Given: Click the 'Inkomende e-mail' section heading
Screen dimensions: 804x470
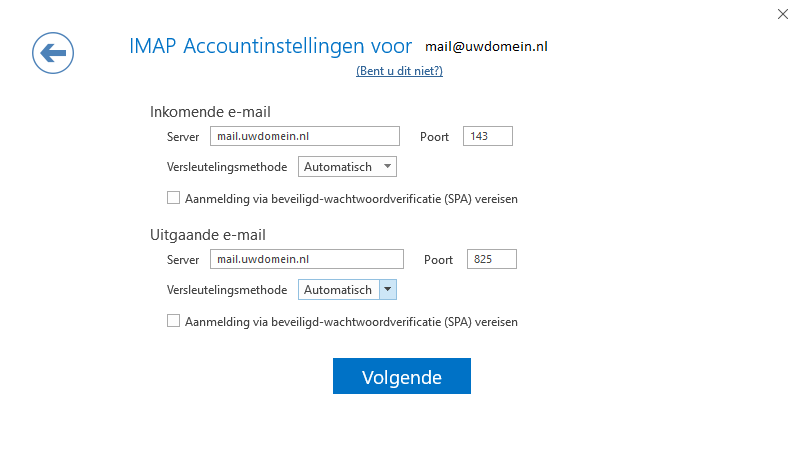Looking at the screenshot, I should pos(210,112).
